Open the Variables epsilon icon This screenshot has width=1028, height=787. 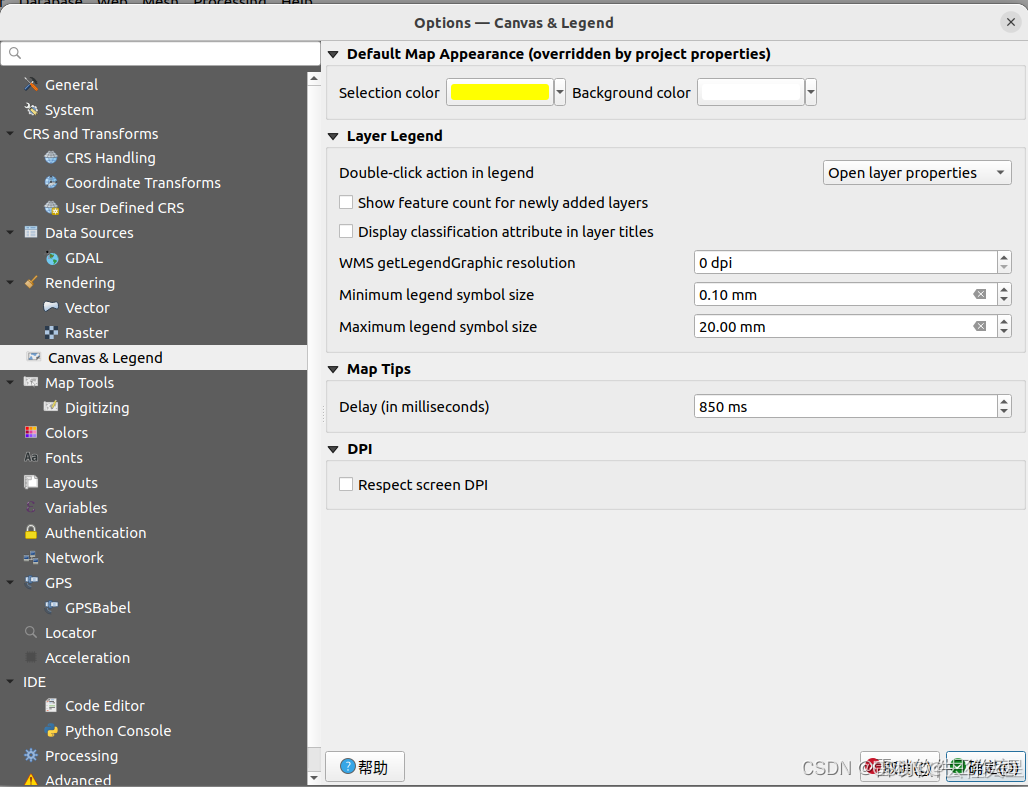click(x=31, y=508)
